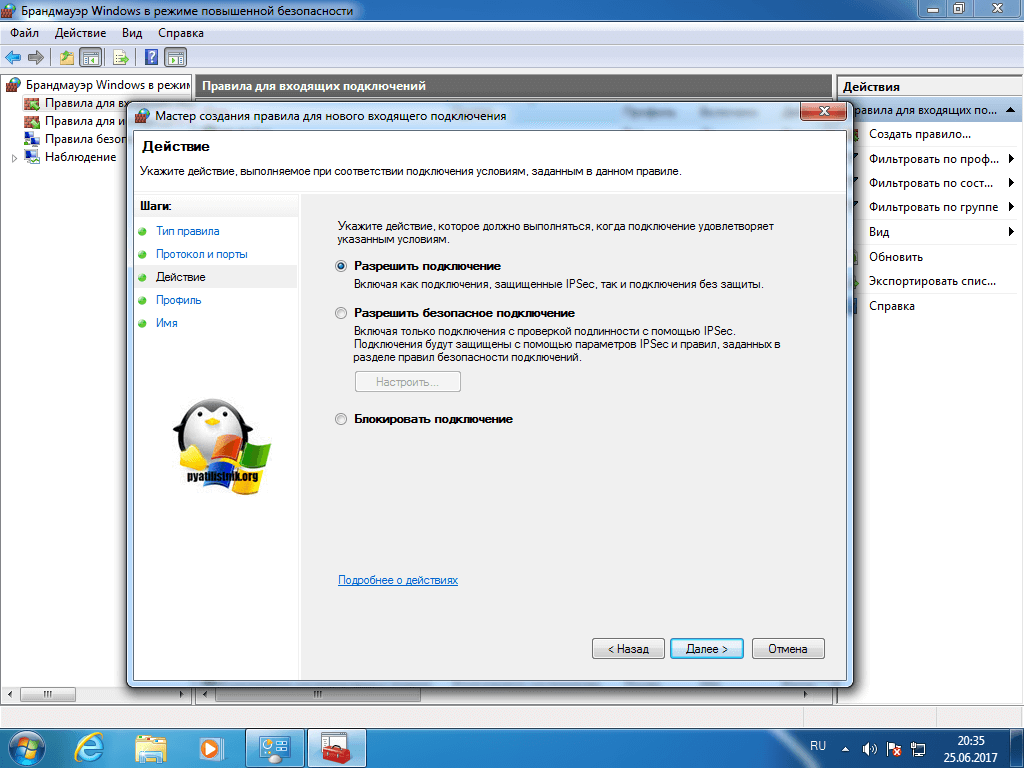Choose the 'Блокировать подключение' radio button
Image resolution: width=1024 pixels, height=768 pixels.
coord(342,419)
